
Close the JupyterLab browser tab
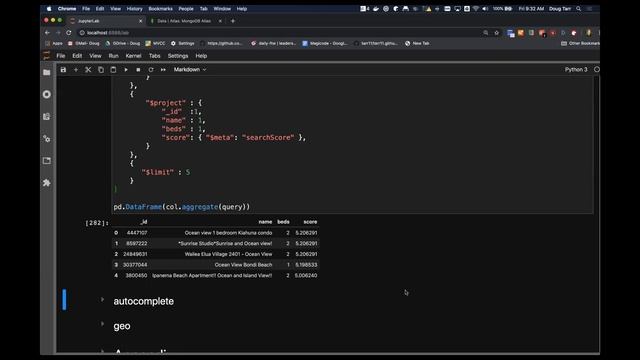point(141,21)
